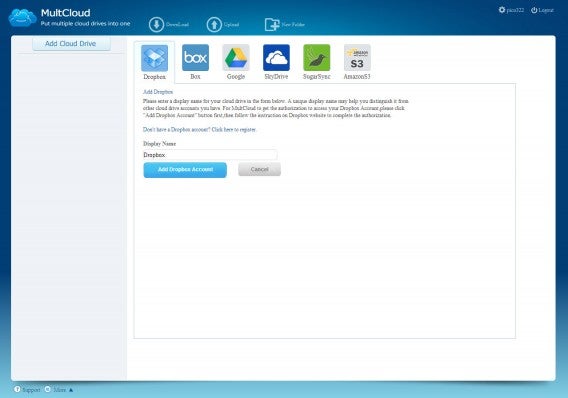Click the Add Cloud Drive button
The image size is (568, 398).
click(71, 43)
